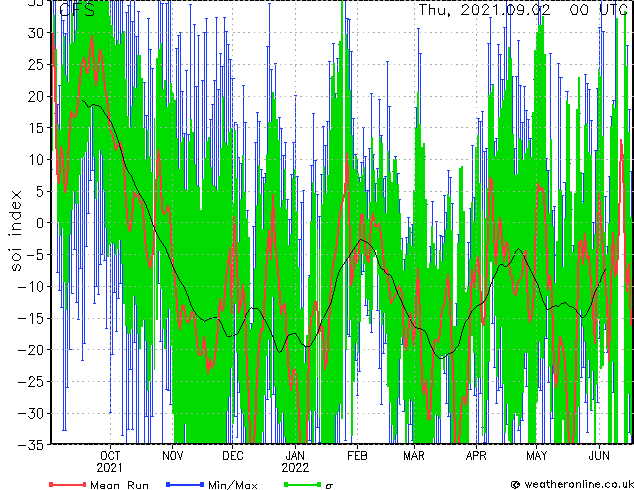Screen dimensions: 634x490
Task: Click the 'soi index' y-axis title
Action: (x=15, y=231)
